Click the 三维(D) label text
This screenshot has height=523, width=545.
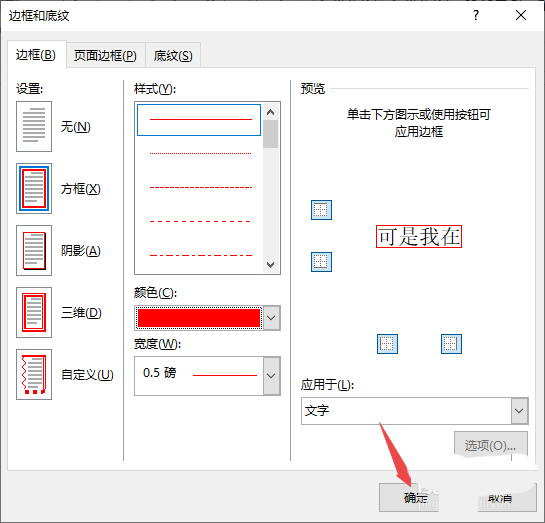click(81, 313)
